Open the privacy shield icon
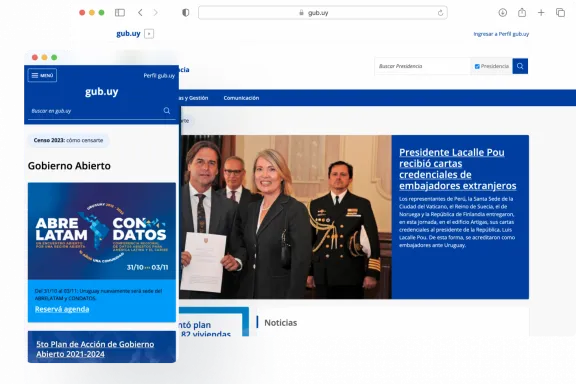The height and width of the screenshot is (384, 576). tap(186, 13)
